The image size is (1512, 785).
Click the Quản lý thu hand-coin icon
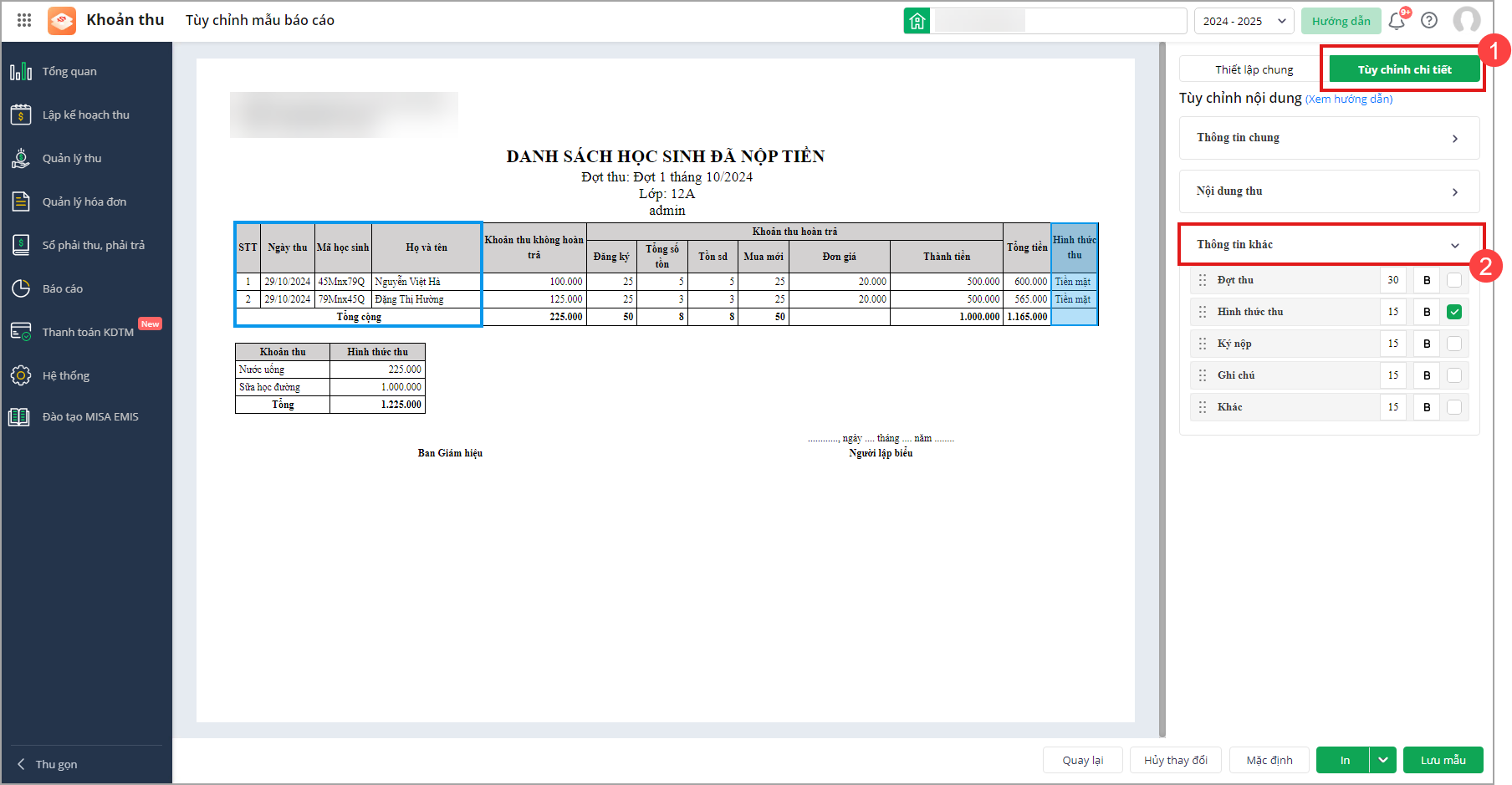pyautogui.click(x=21, y=158)
